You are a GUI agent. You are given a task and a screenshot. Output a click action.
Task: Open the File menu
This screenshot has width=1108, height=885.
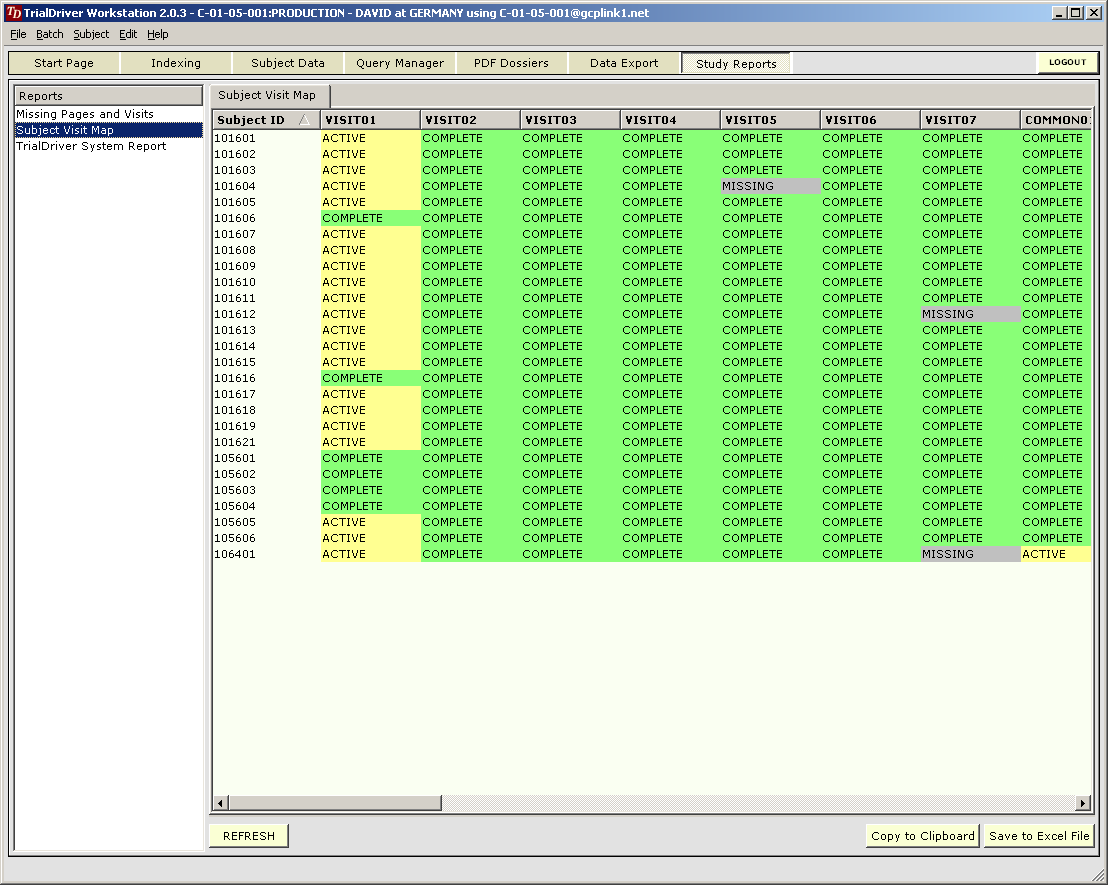(18, 34)
